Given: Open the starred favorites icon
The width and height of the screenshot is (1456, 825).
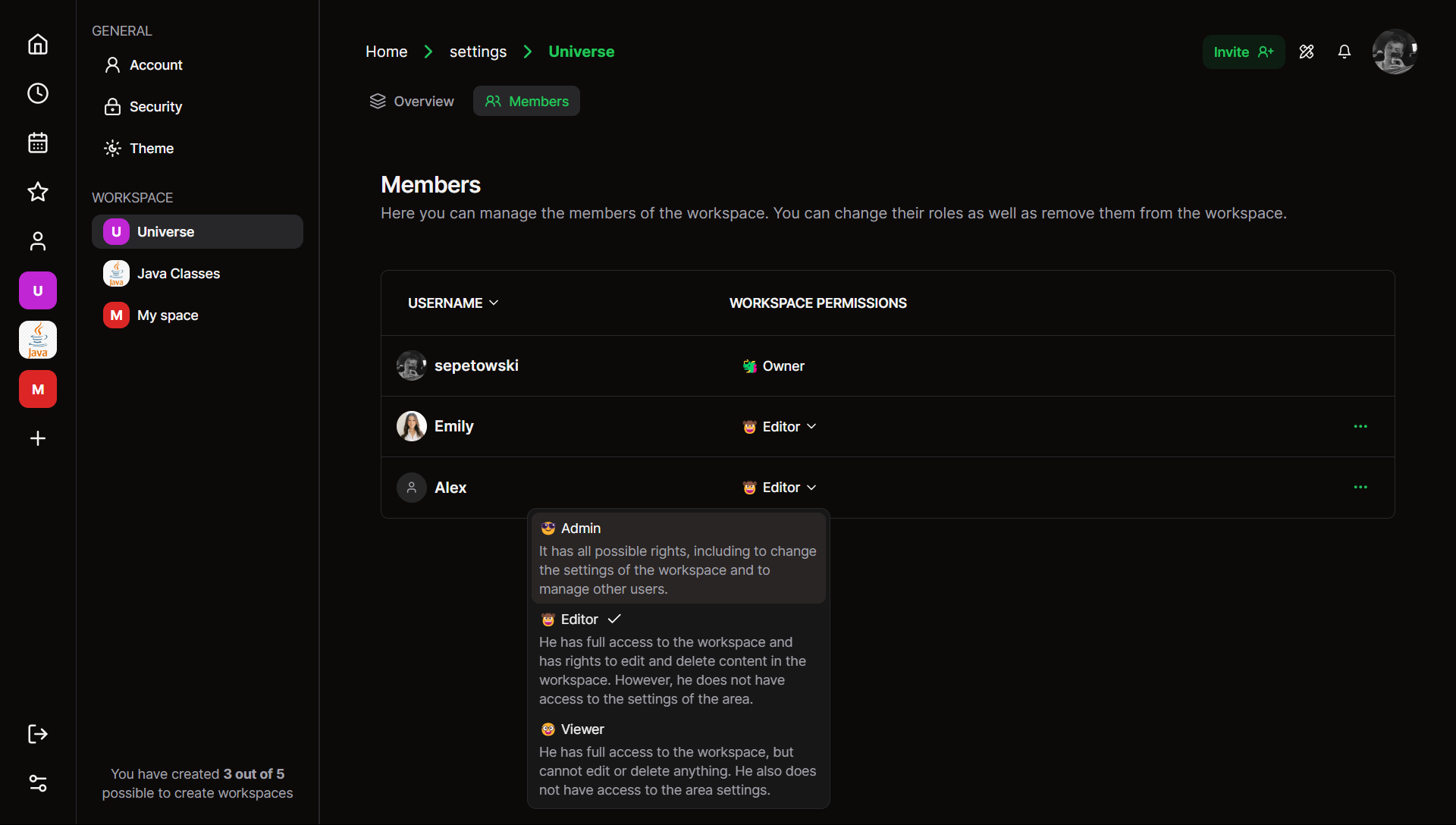Looking at the screenshot, I should point(38,192).
